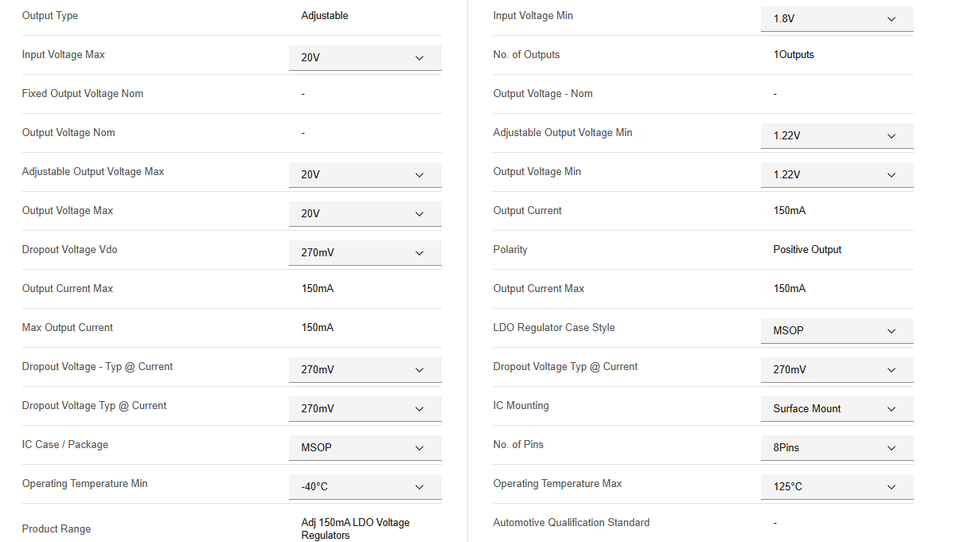Click the Positive Output polarity value

point(807,250)
